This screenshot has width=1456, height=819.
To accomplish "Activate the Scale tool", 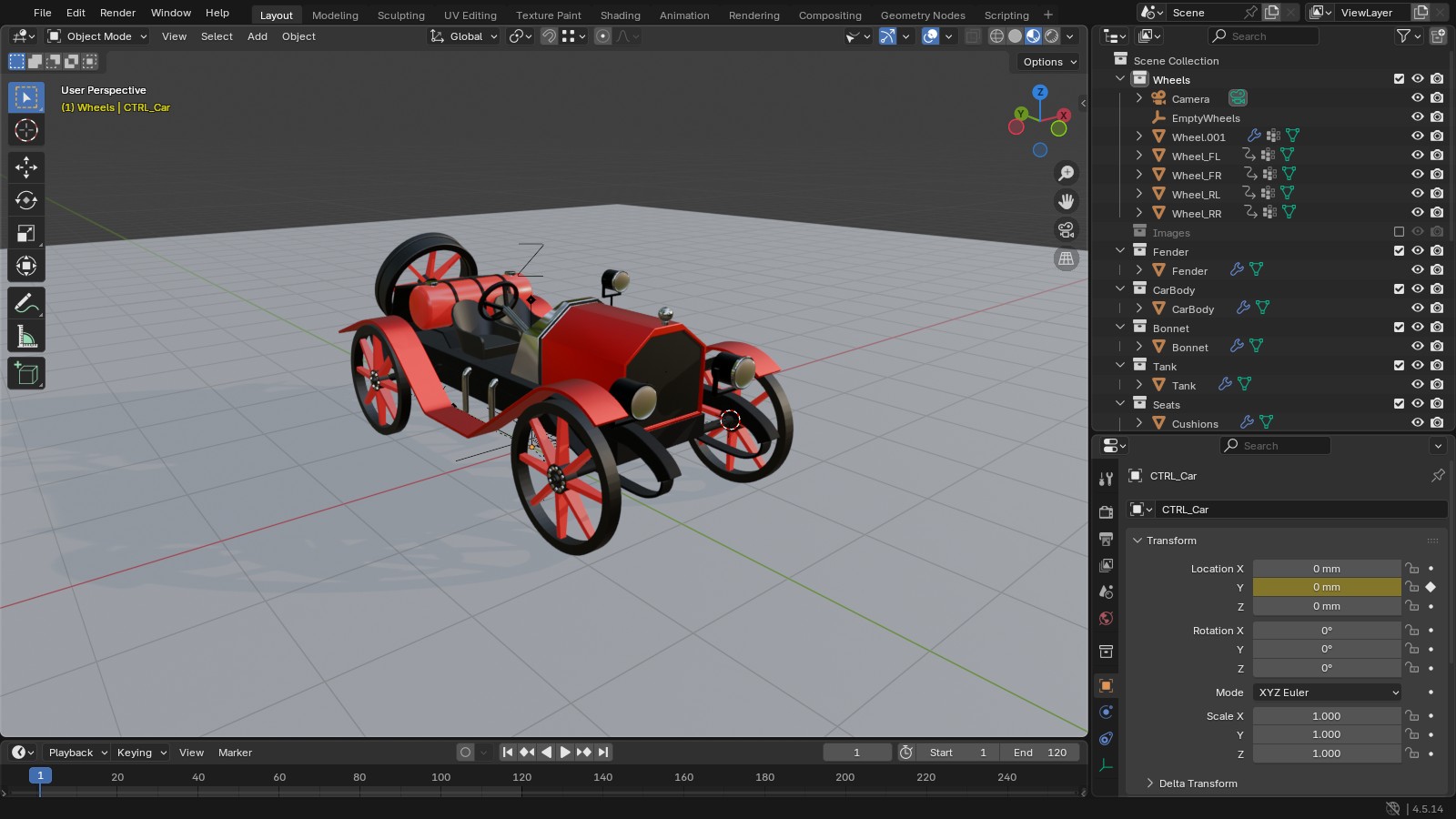I will 26,233.
